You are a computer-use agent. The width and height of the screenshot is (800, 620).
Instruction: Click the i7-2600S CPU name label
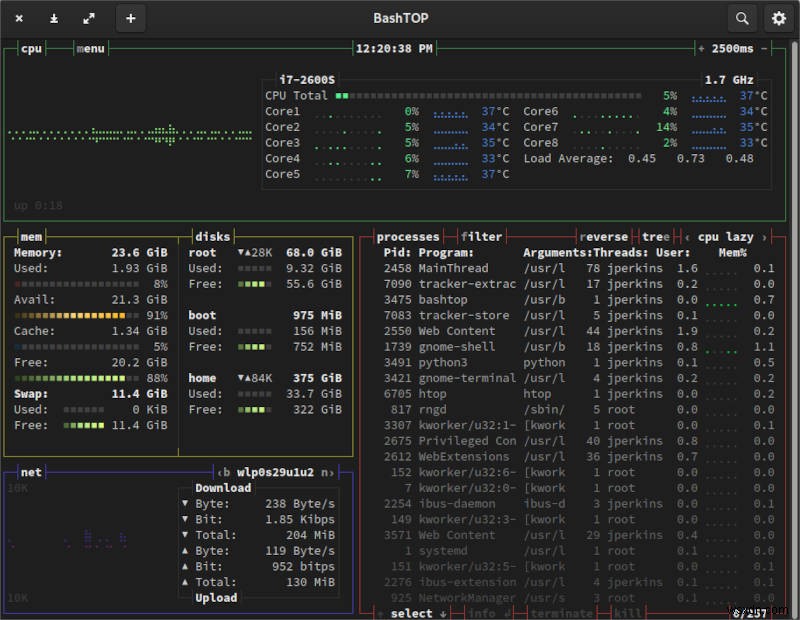pos(307,80)
